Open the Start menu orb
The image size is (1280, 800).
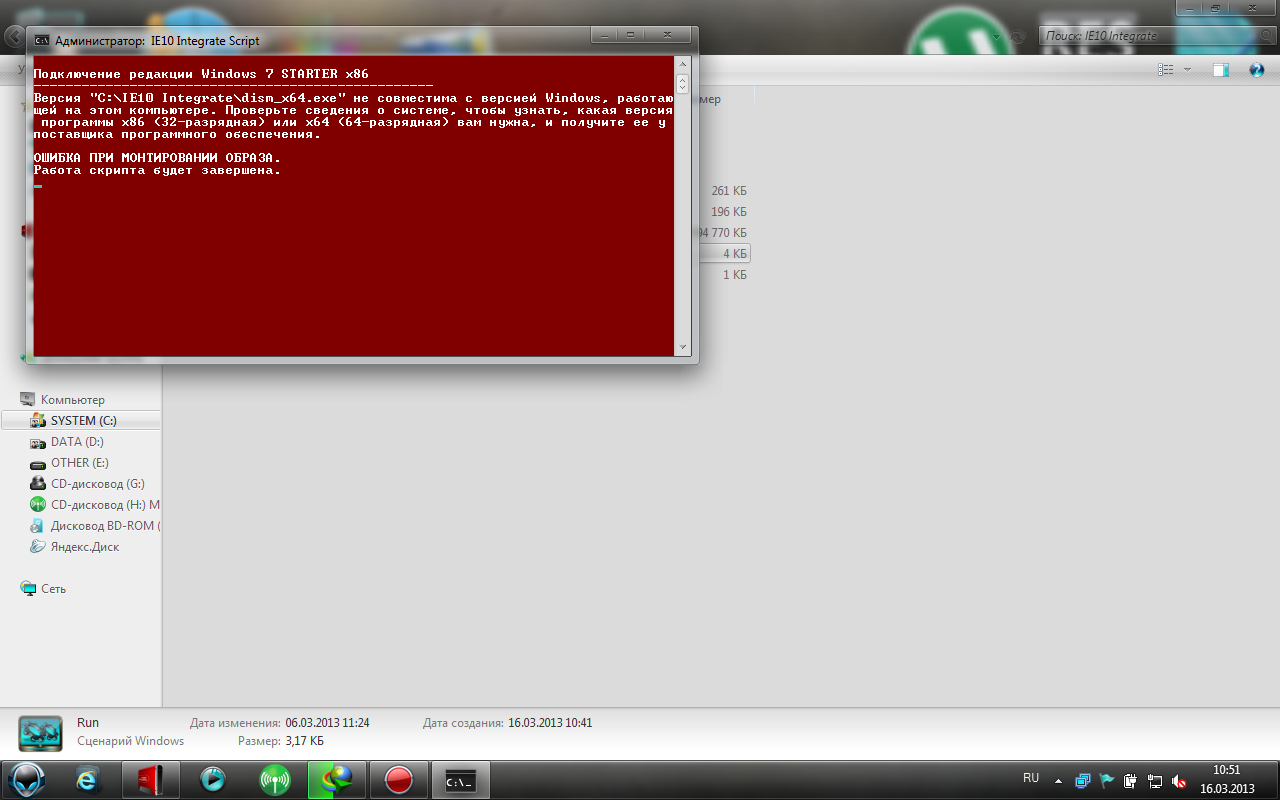tap(29, 779)
